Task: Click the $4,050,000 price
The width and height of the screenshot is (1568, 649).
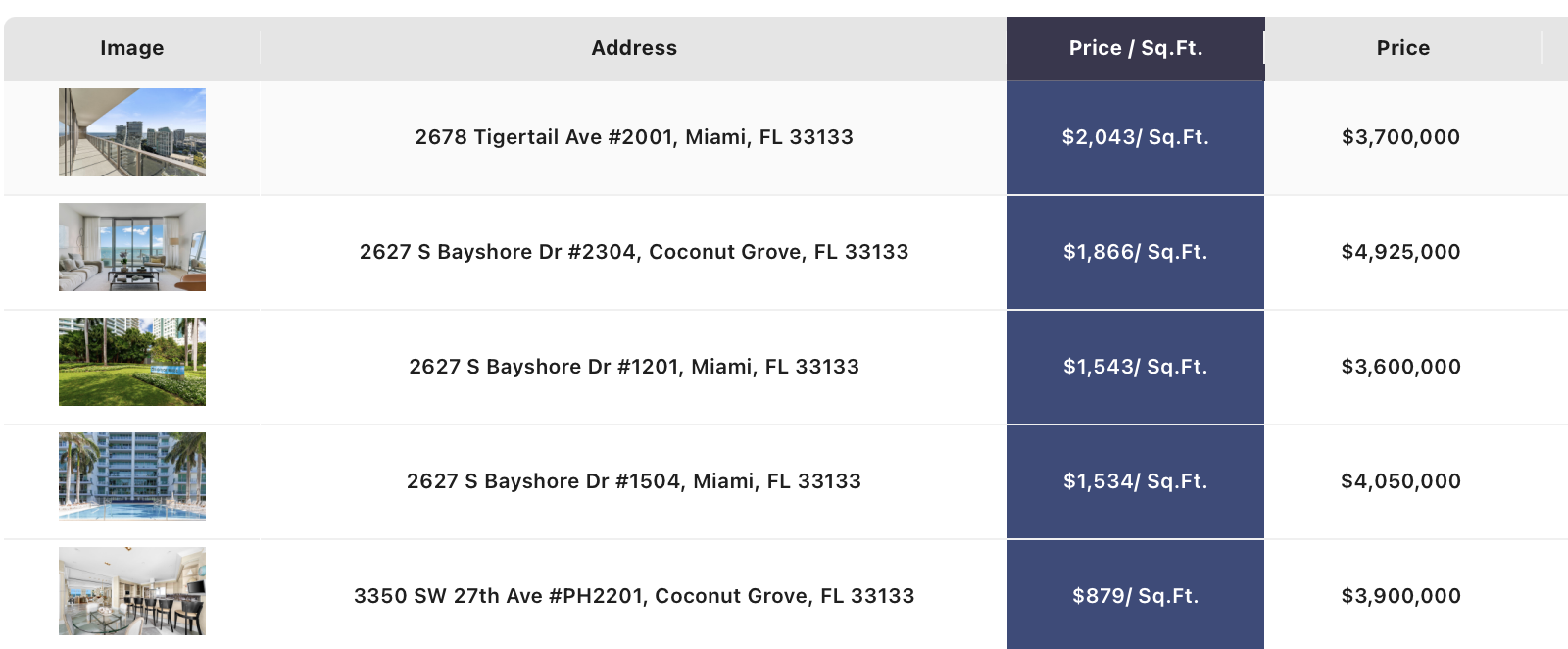Action: pos(1401,481)
